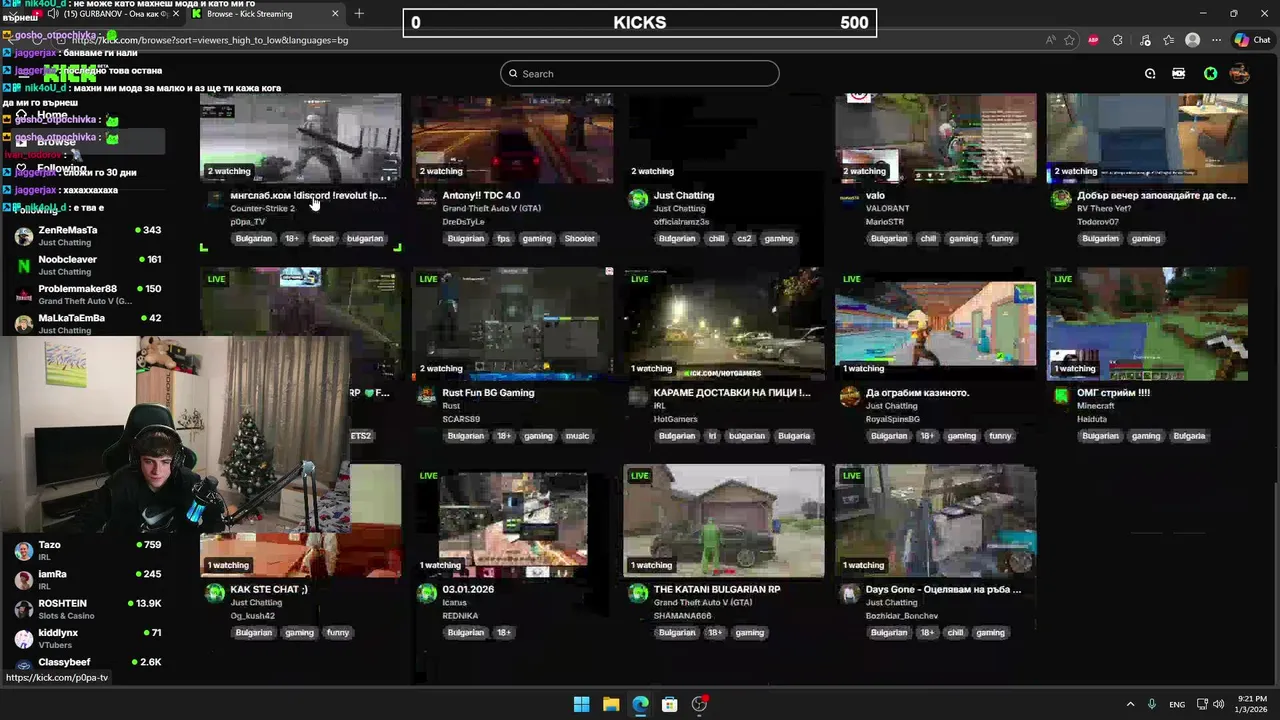Click the chill tag under Bozhidar_Bonchev

click(x=955, y=632)
